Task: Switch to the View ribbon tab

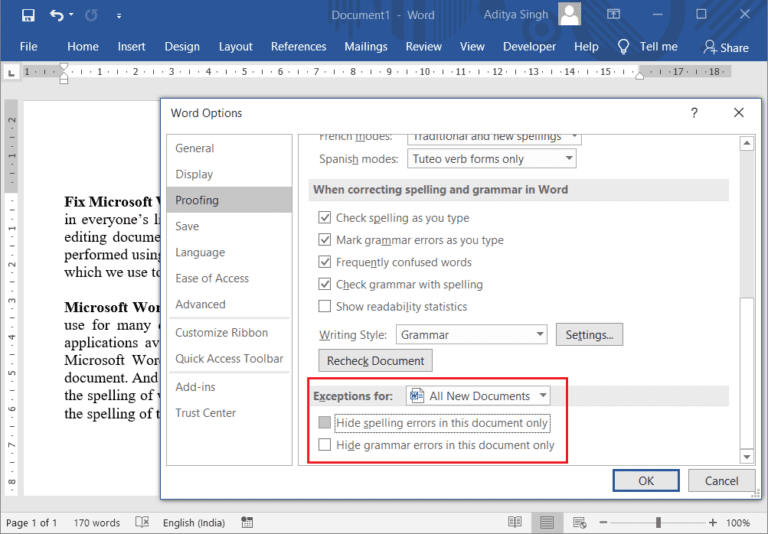Action: coord(472,47)
